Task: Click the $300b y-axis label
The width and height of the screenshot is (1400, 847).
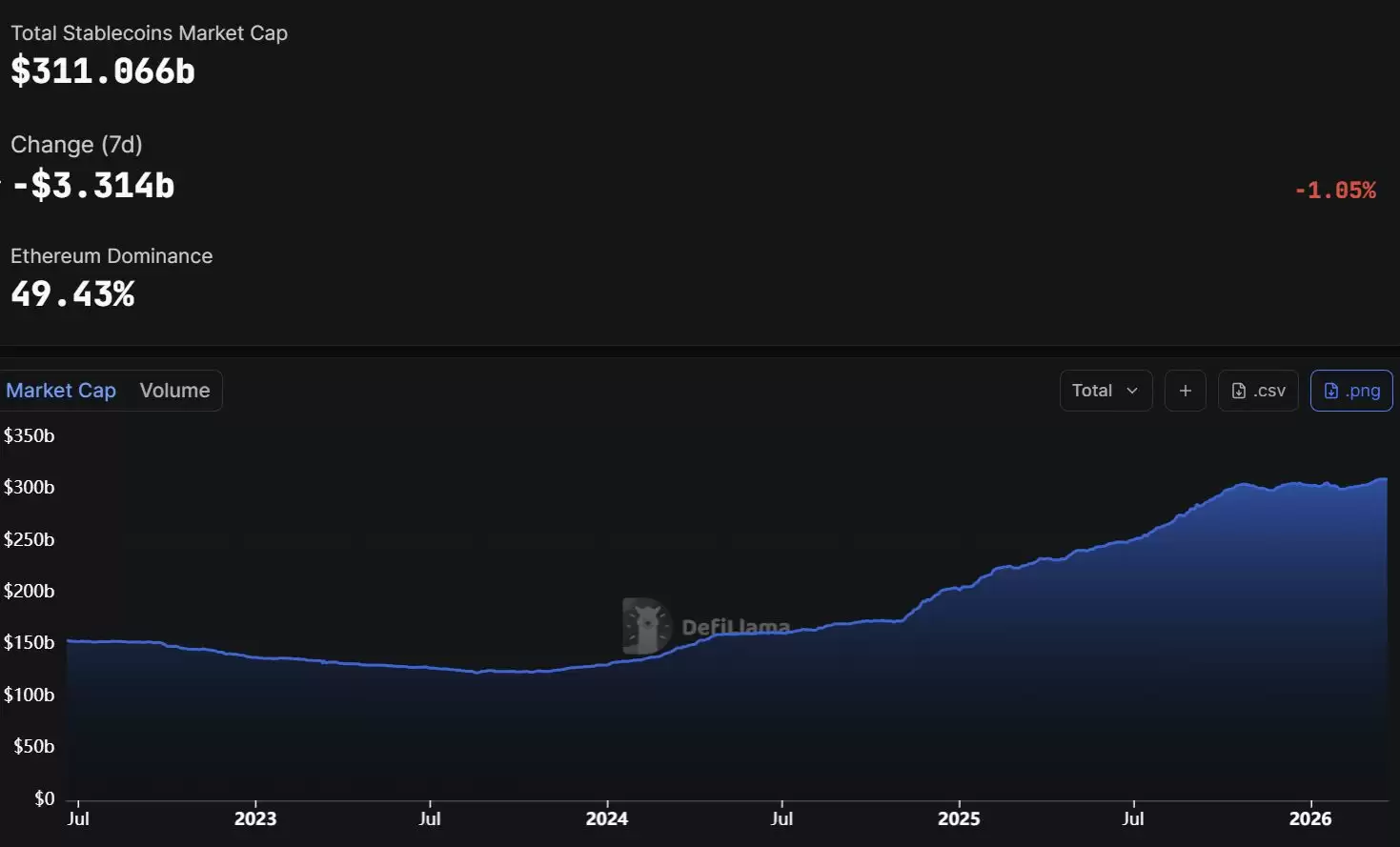Action: (x=30, y=487)
